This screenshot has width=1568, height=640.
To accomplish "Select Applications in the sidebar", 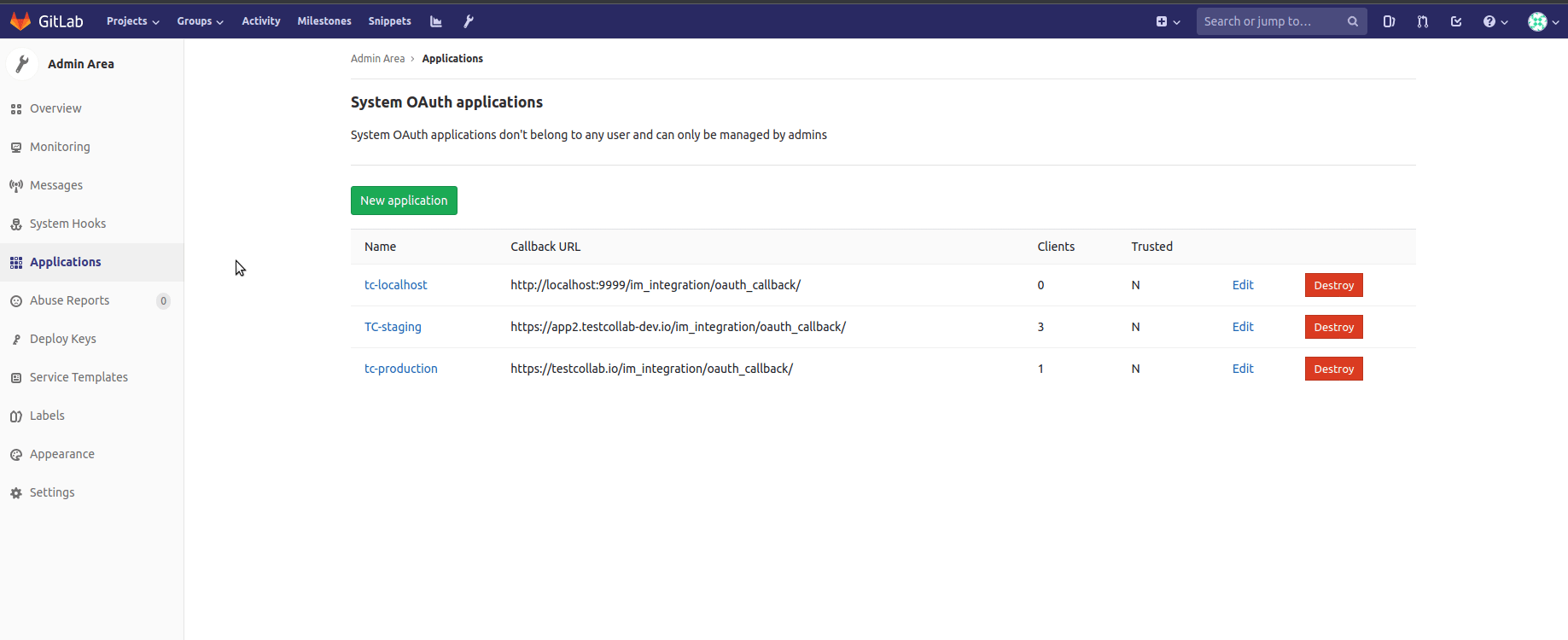I will pyautogui.click(x=91, y=262).
